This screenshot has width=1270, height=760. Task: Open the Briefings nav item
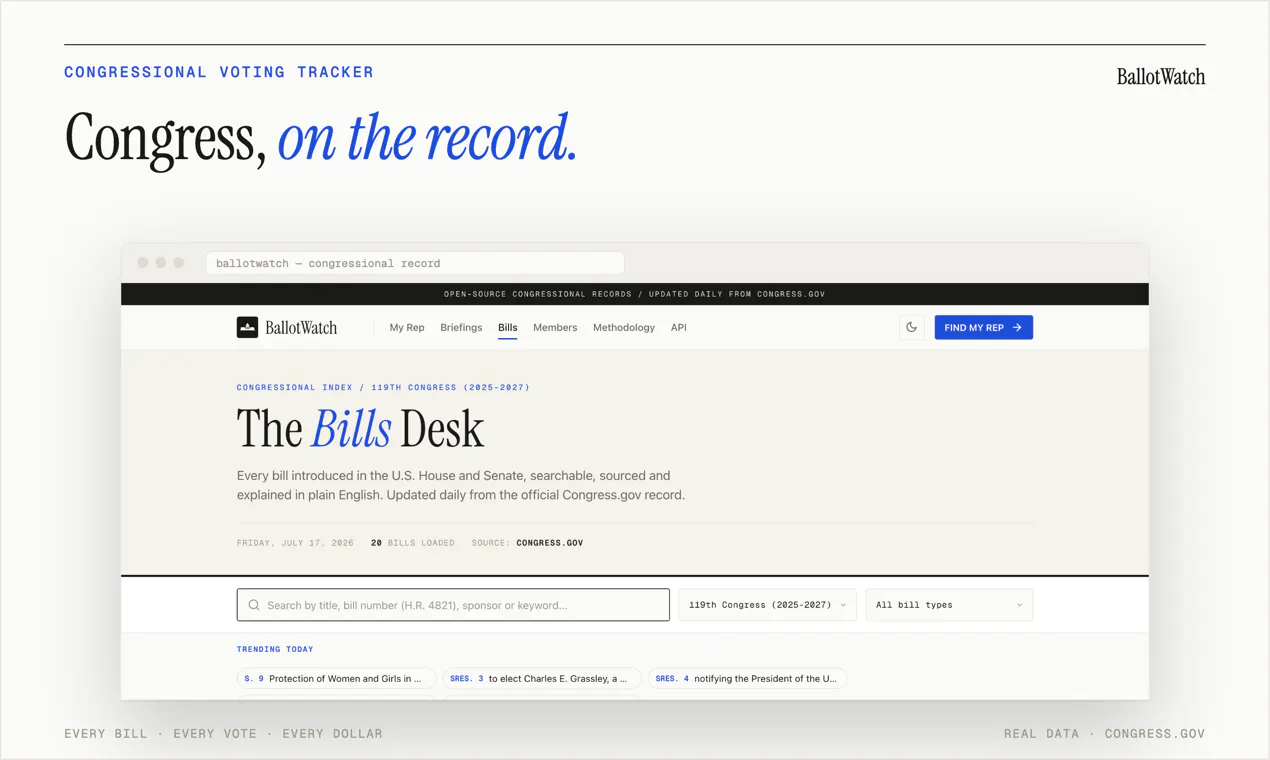pos(461,327)
